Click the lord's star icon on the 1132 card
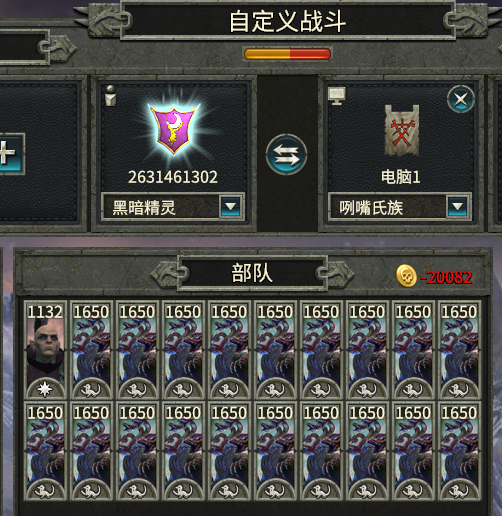Image resolution: width=502 pixels, height=516 pixels. click(45, 389)
